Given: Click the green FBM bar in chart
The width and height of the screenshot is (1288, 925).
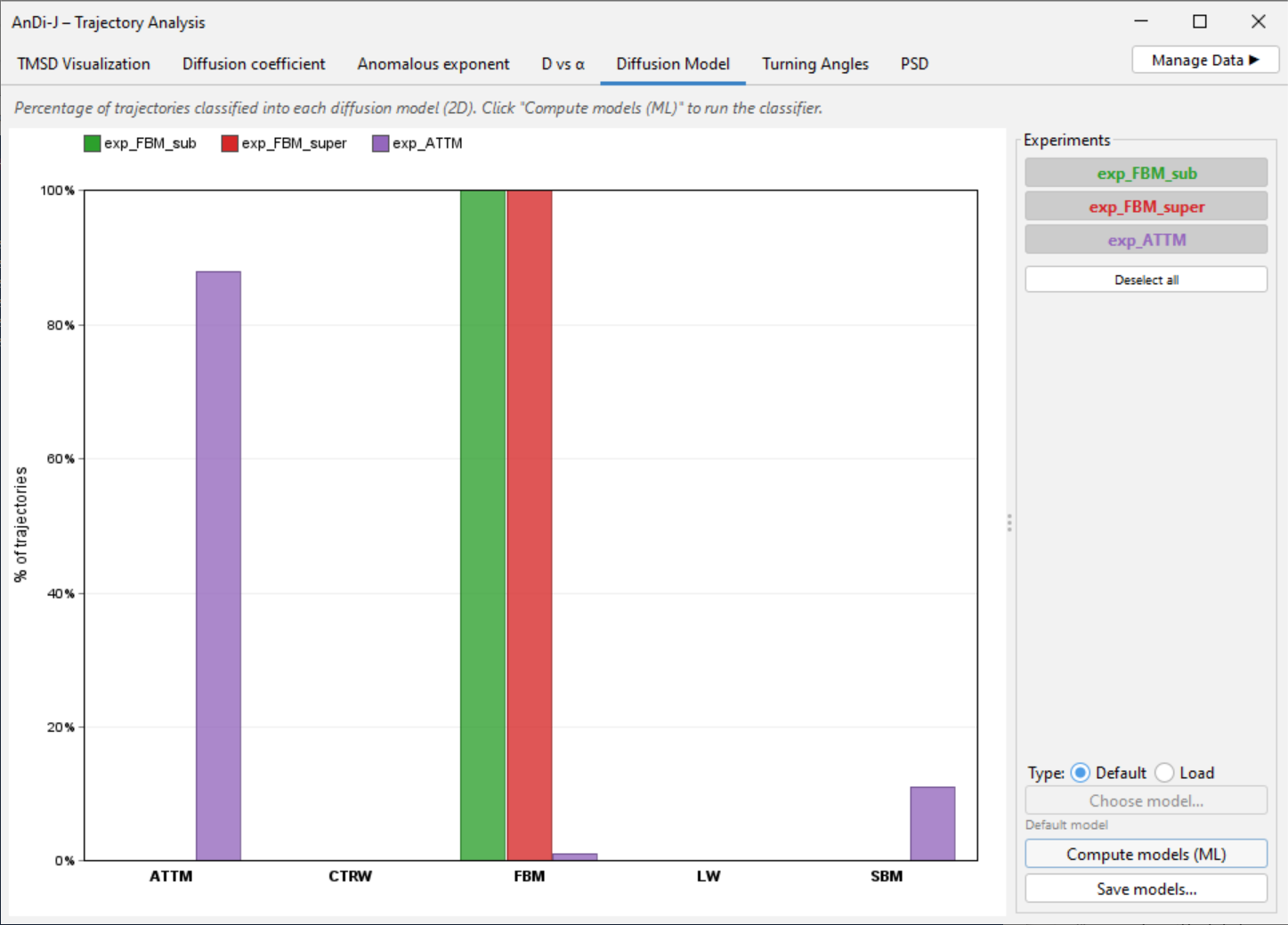Looking at the screenshot, I should [482, 525].
